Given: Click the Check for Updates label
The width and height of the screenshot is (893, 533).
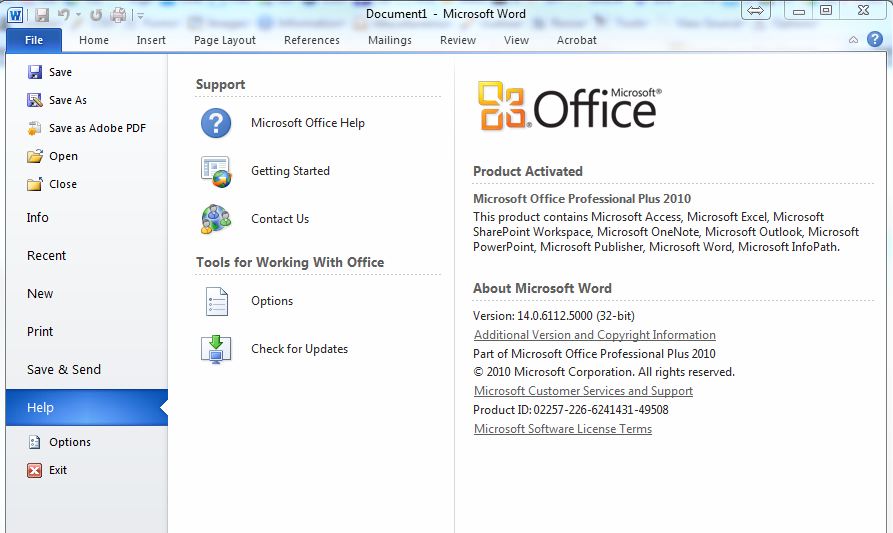Looking at the screenshot, I should point(300,348).
